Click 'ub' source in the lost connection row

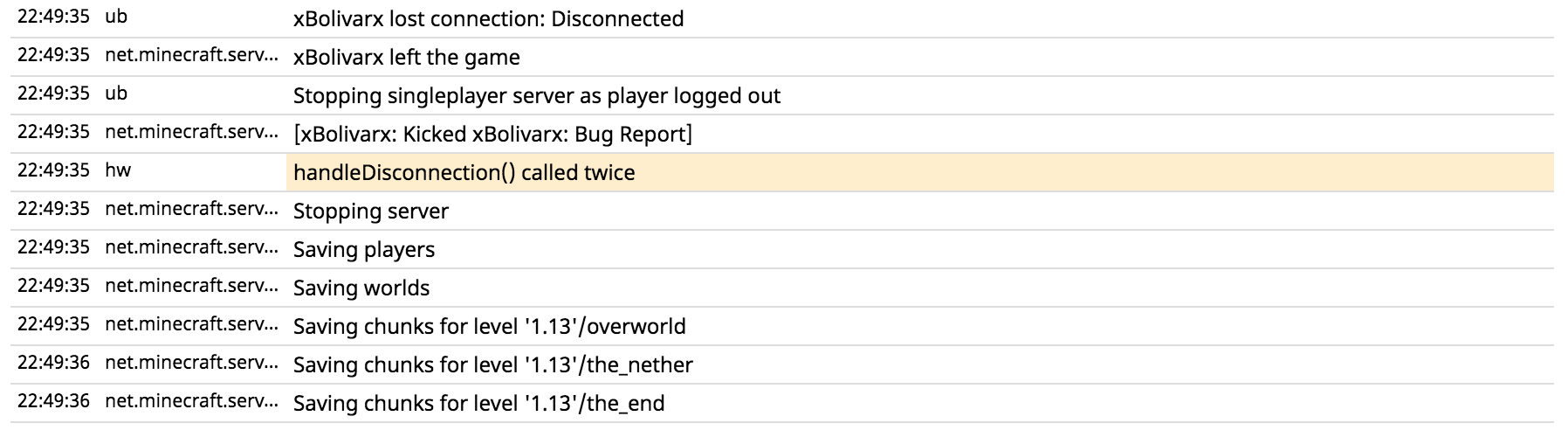coord(116,17)
